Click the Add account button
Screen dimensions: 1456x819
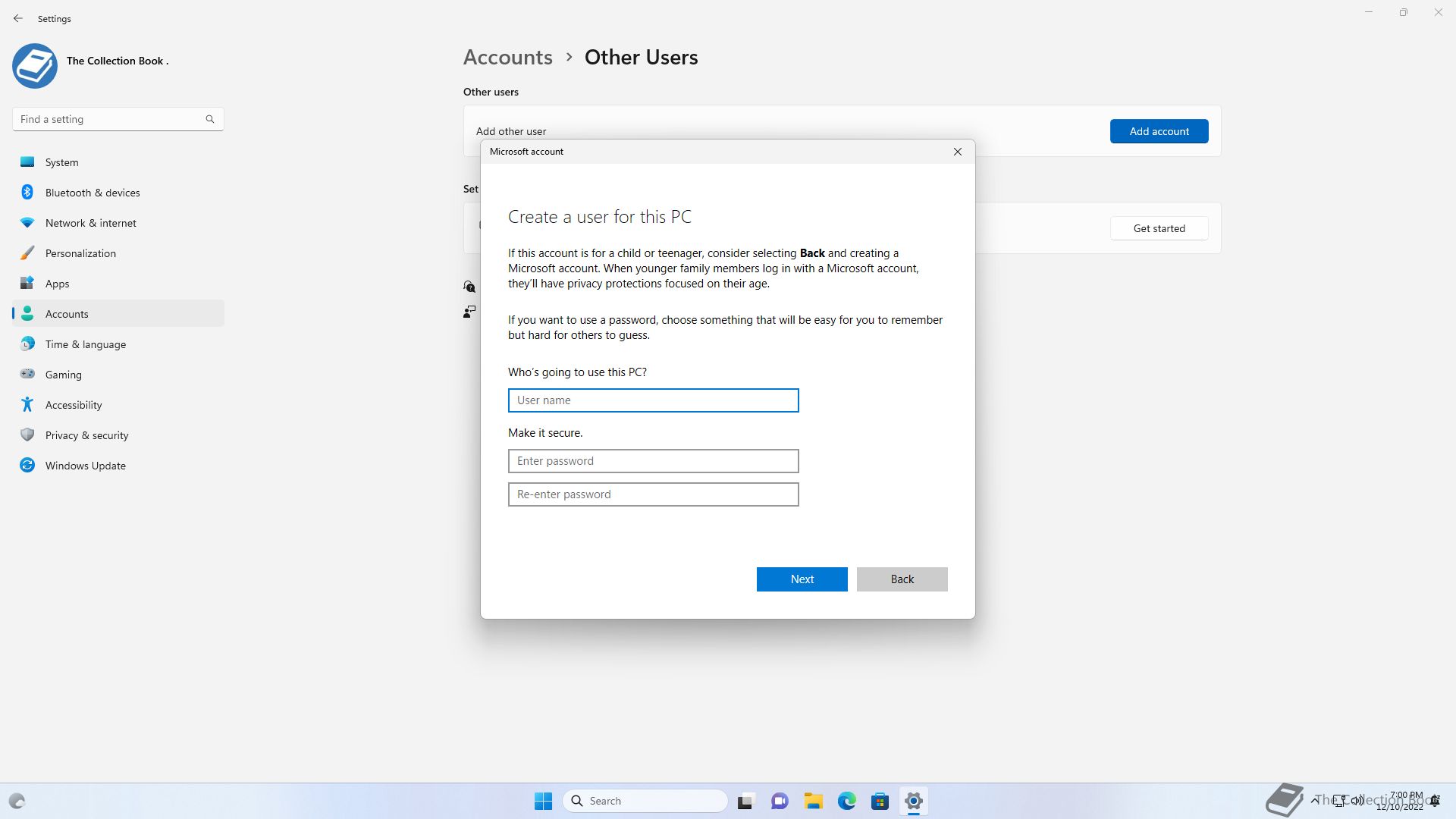(x=1159, y=131)
